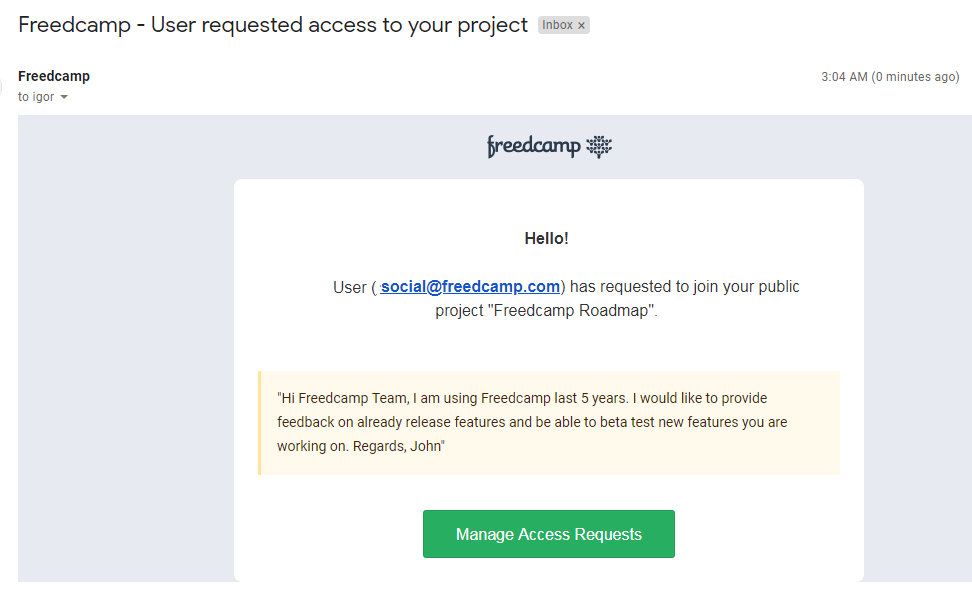This screenshot has height=598, width=972.
Task: Click the 3:04 AM timestamp
Action: pos(843,77)
